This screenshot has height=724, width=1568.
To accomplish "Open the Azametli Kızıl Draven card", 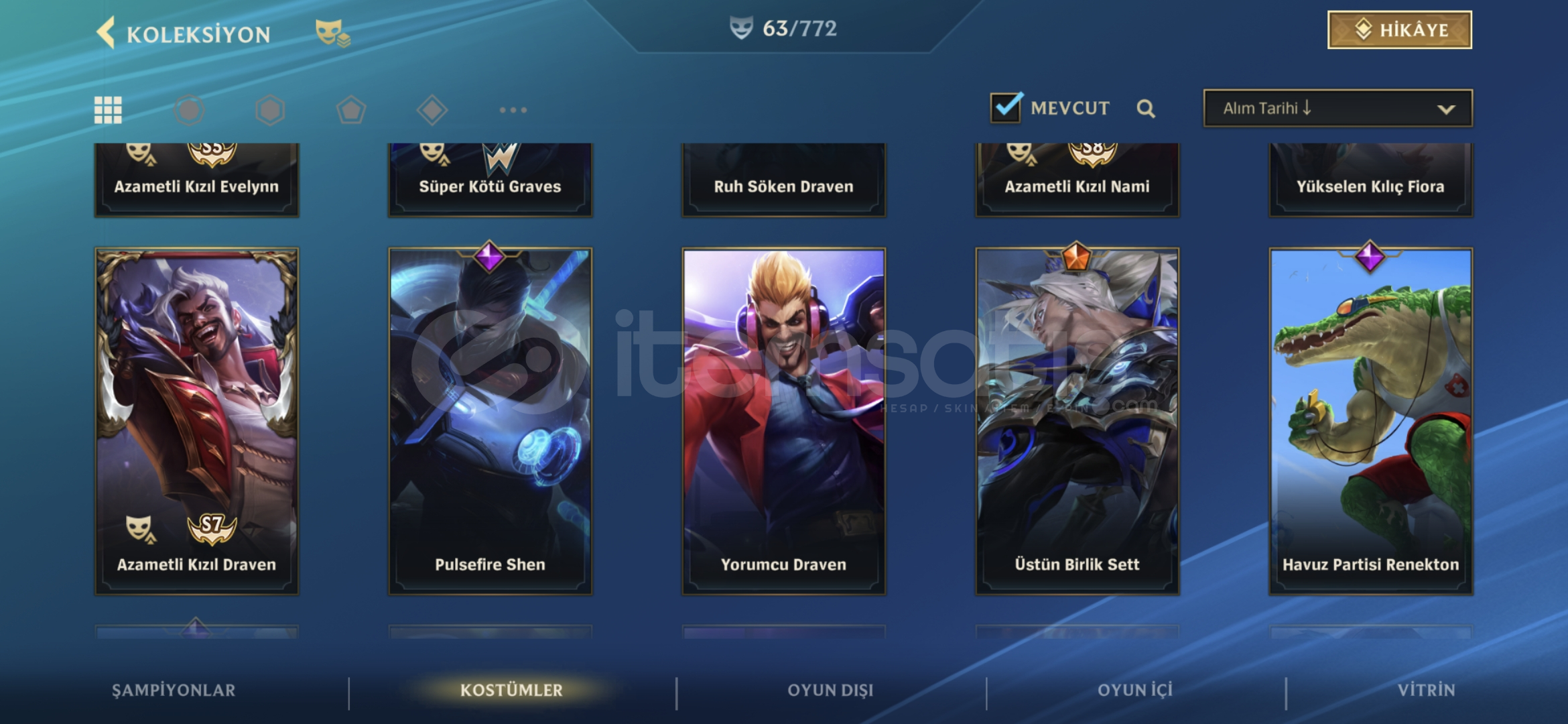I will pos(196,421).
